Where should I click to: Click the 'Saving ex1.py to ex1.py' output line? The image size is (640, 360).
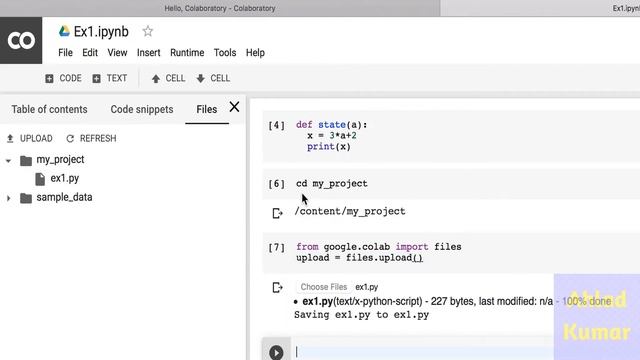[361, 315]
